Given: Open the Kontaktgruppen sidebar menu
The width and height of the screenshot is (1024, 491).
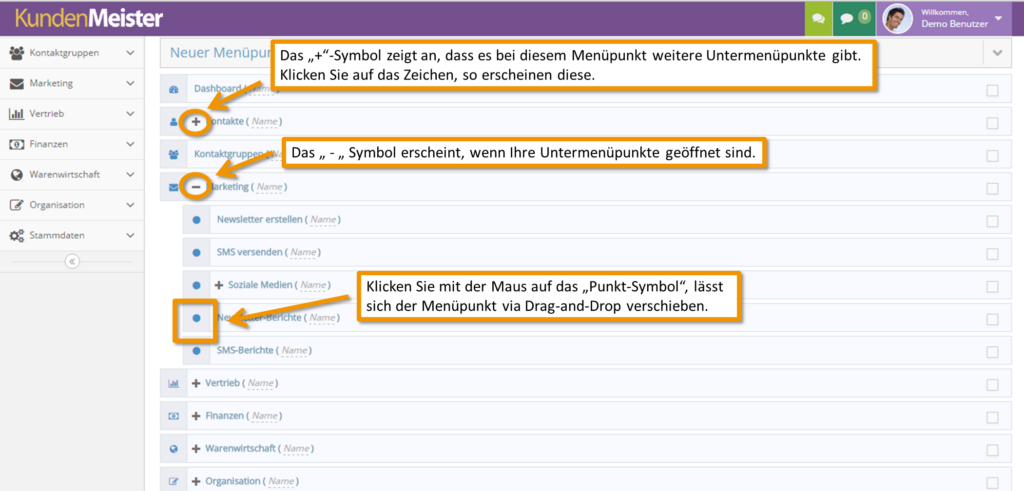Looking at the screenshot, I should [70, 53].
